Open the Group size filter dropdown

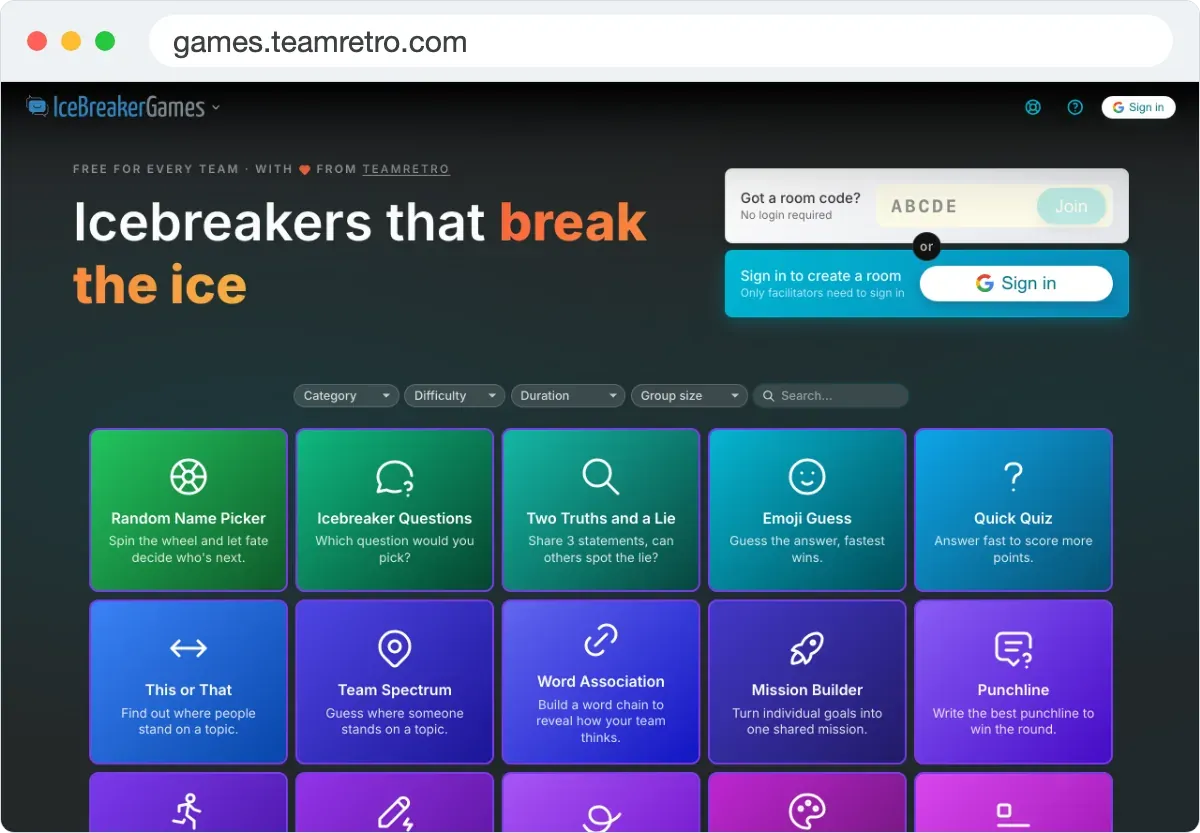689,396
